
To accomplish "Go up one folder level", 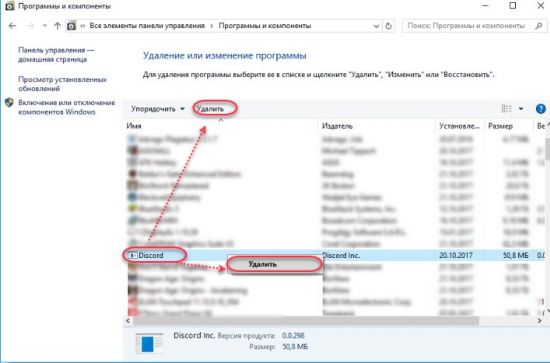I will point(58,26).
